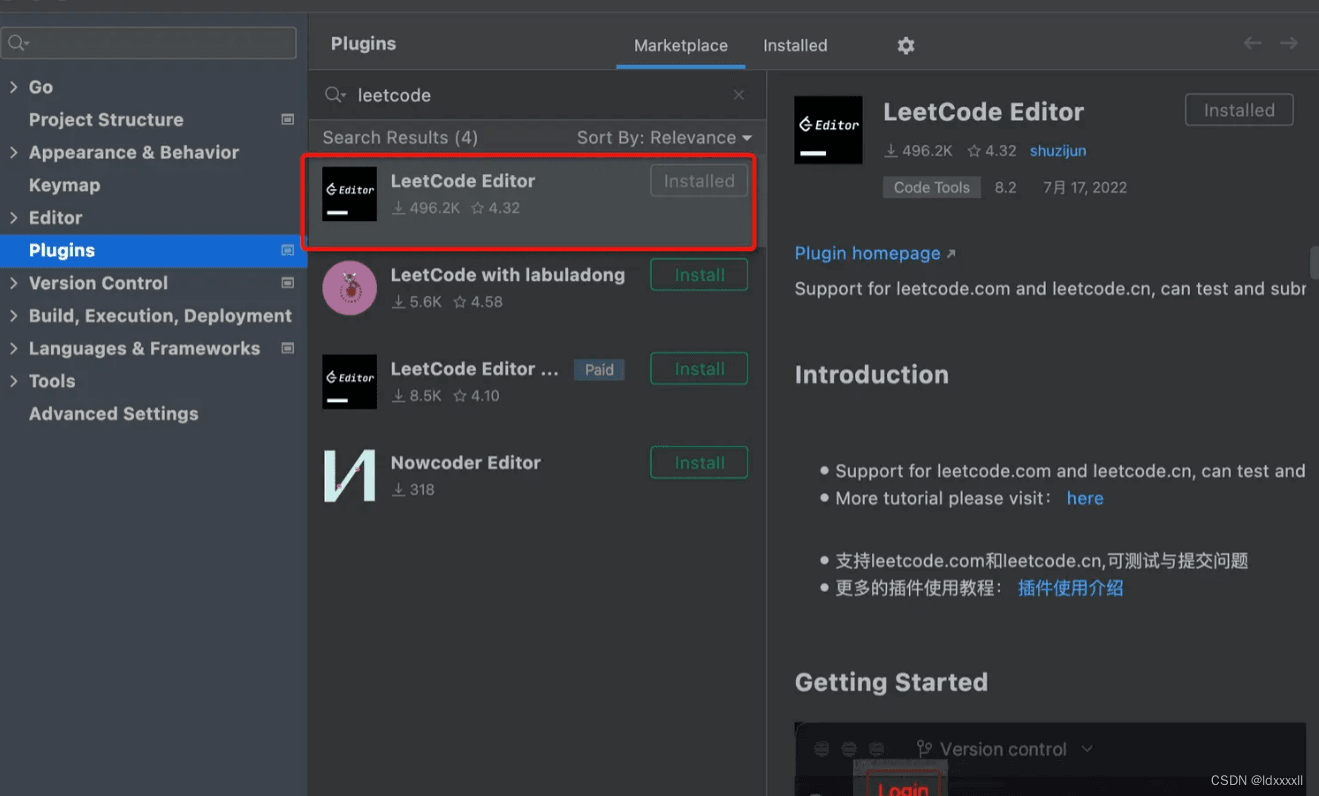
Task: Click Installed button in detail header
Action: [1239, 110]
